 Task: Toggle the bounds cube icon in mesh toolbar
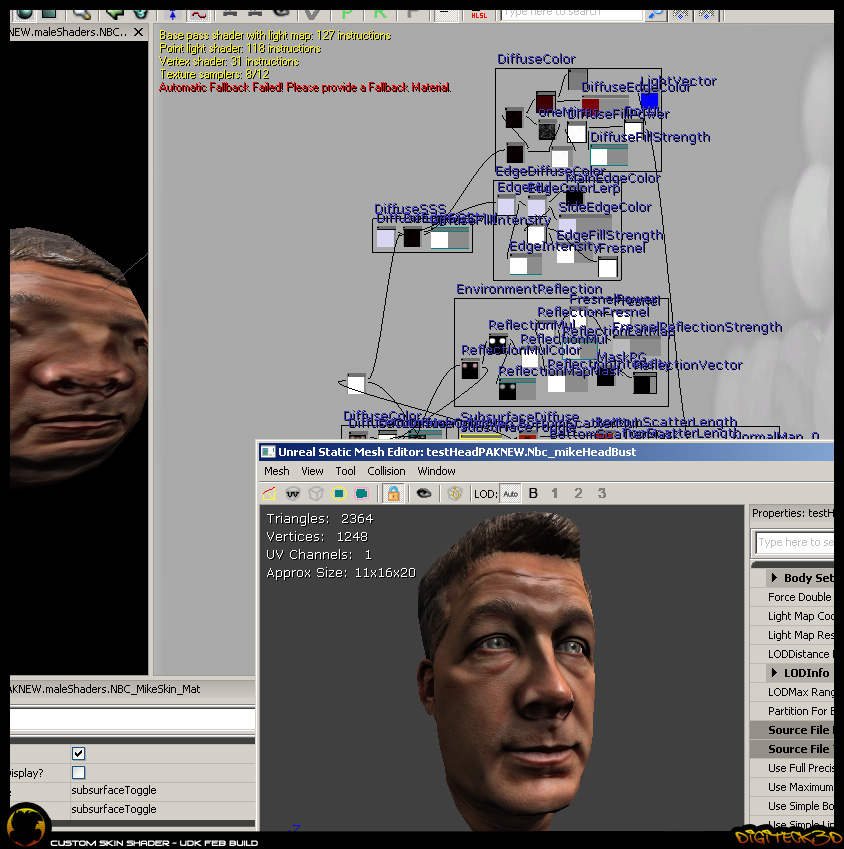pos(315,493)
